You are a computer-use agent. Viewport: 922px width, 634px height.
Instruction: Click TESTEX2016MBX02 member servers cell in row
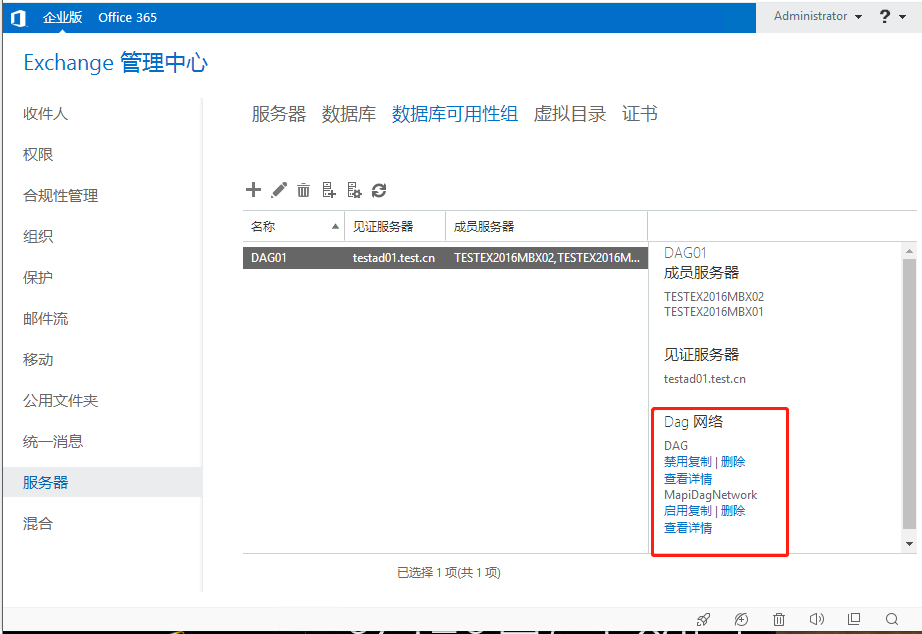tap(547, 258)
